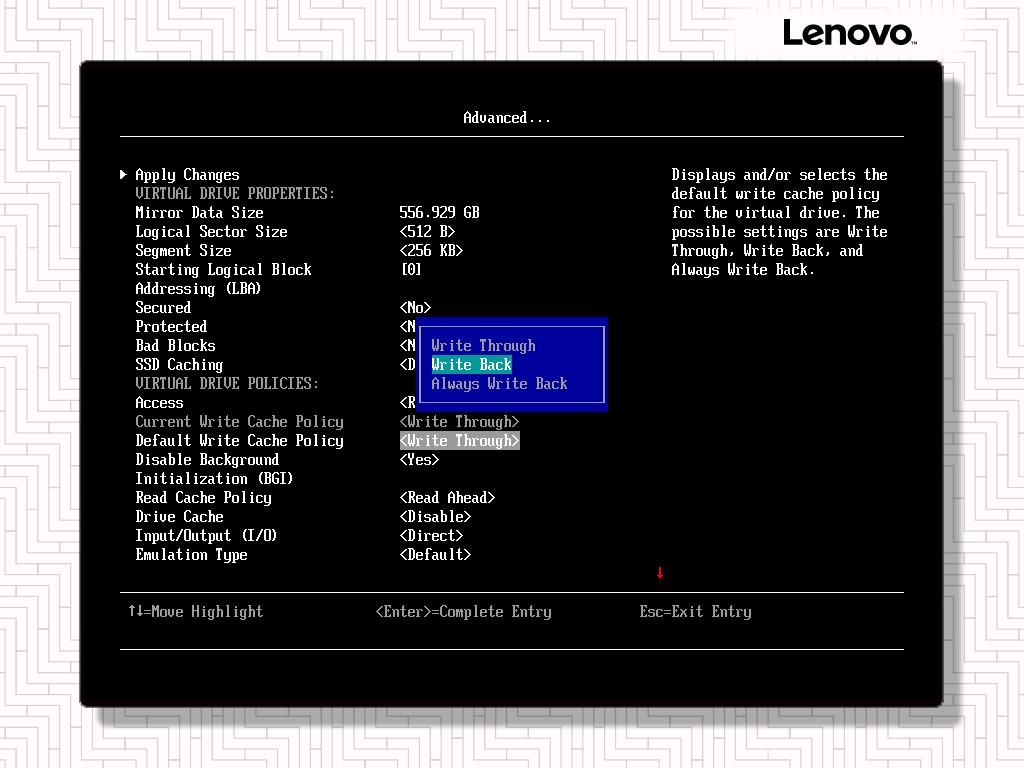Click the red scroll-down arrow indicator
The width and height of the screenshot is (1024, 768).
[x=660, y=573]
